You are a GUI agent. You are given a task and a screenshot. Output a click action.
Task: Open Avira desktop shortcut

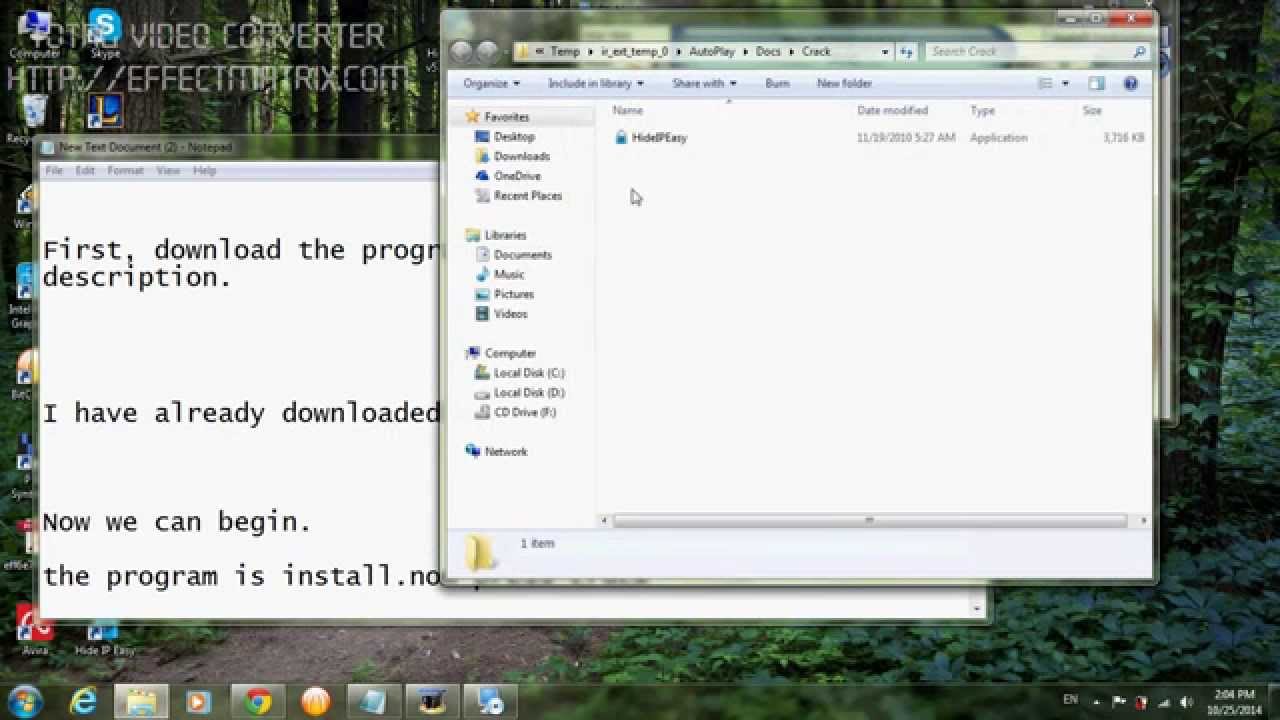coord(35,628)
